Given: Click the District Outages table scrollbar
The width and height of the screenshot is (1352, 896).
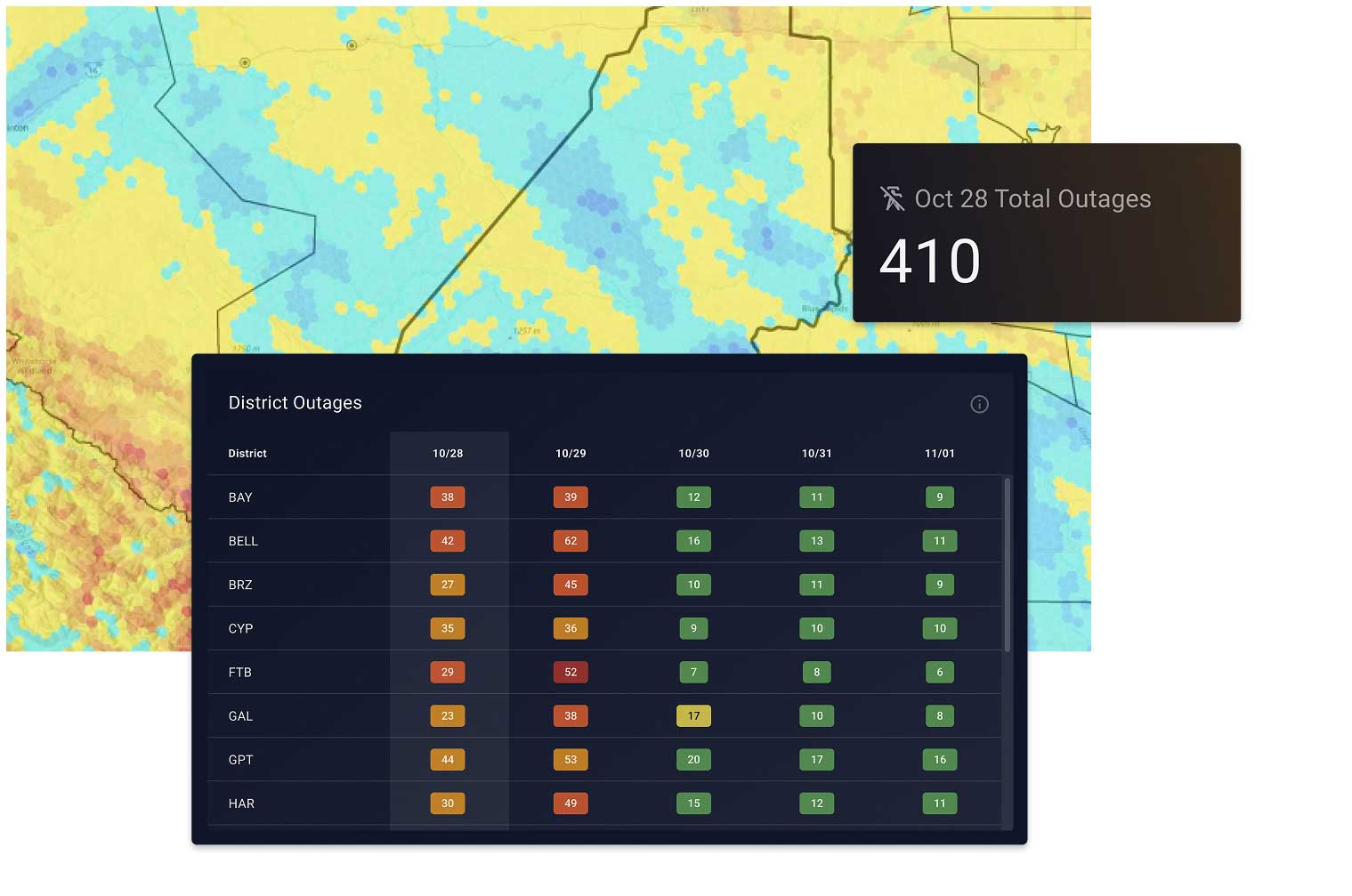Looking at the screenshot, I should click(1007, 565).
